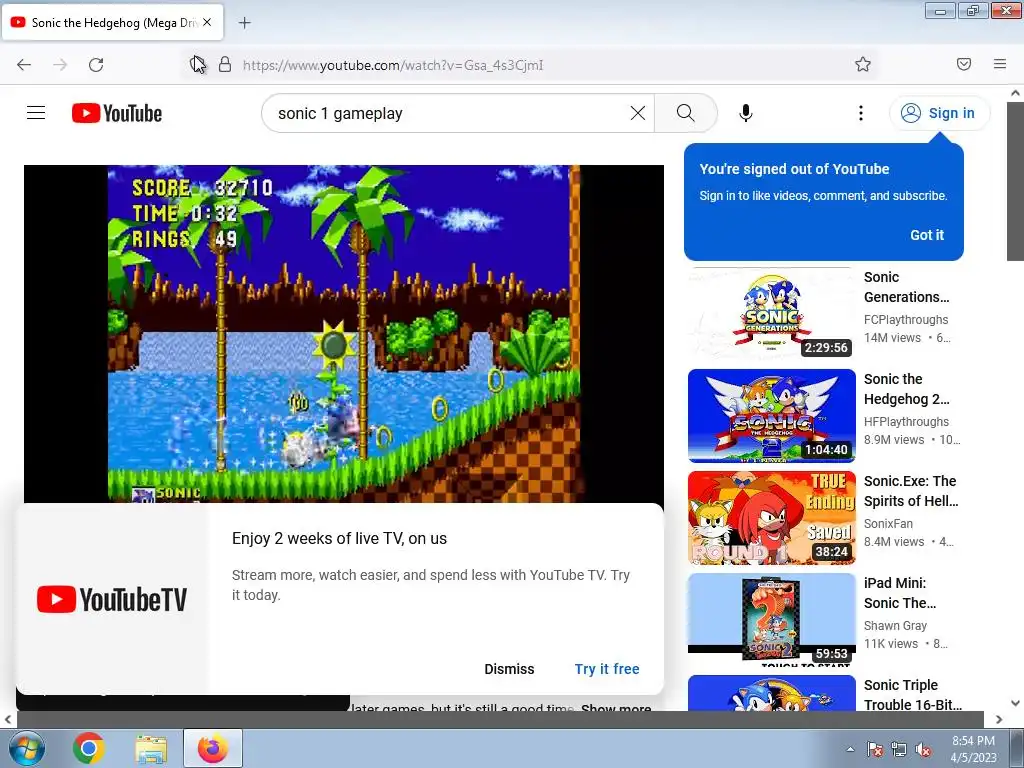The image size is (1024, 768).
Task: Show hidden tray icons arrow
Action: pos(850,749)
